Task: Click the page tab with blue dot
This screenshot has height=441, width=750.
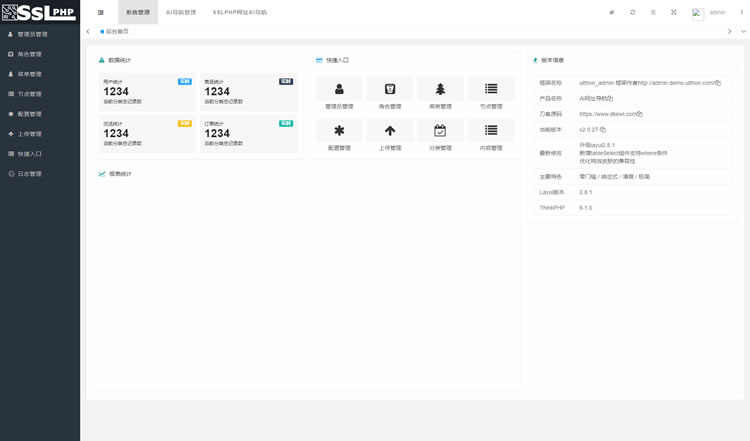Action: tap(114, 32)
